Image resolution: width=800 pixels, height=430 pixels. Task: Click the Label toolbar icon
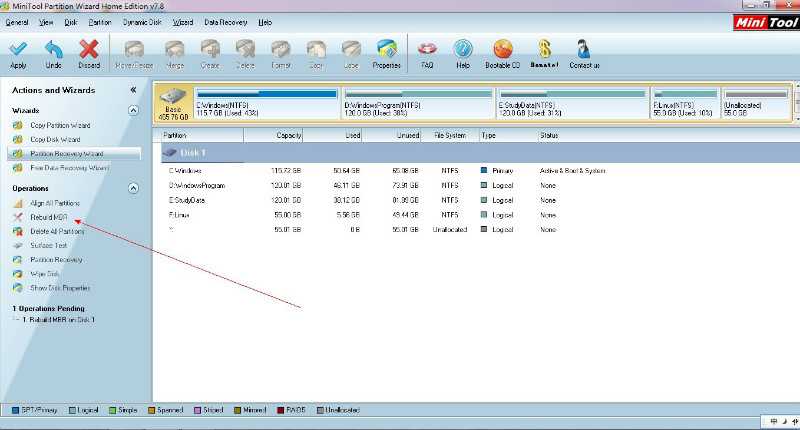pyautogui.click(x=351, y=49)
